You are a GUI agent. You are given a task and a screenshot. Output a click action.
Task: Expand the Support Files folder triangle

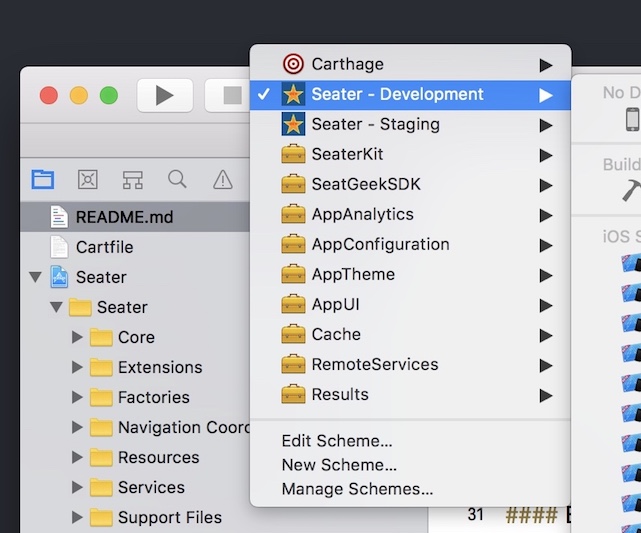(x=77, y=517)
